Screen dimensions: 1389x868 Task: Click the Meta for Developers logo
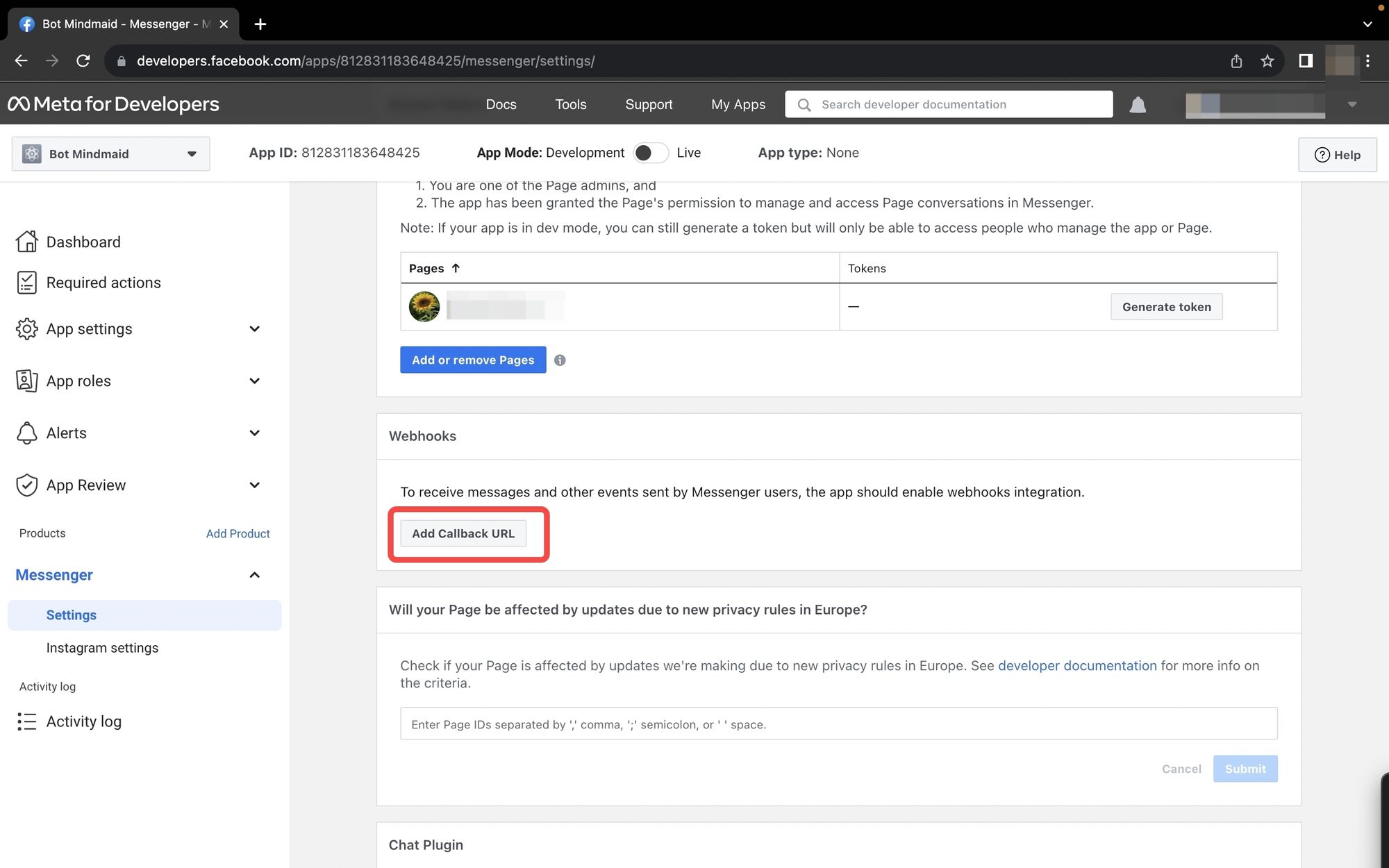(x=113, y=104)
